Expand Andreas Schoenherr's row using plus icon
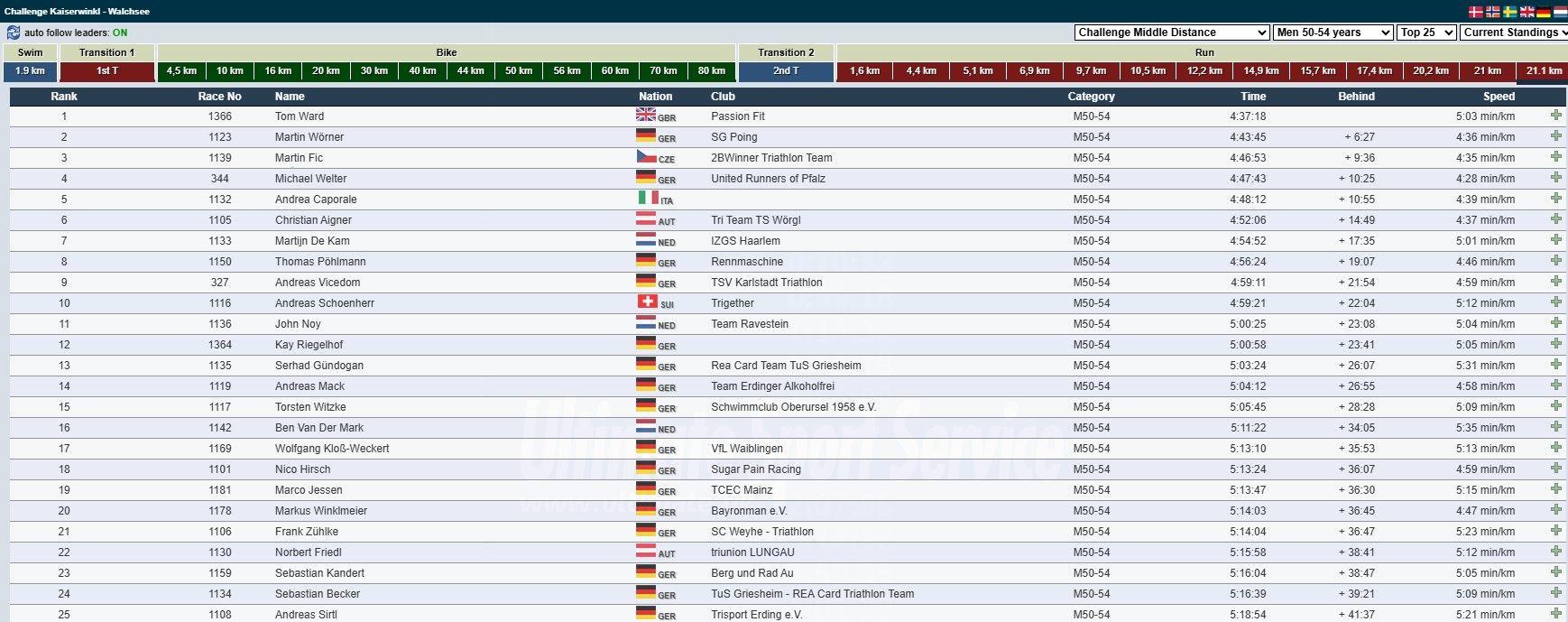The height and width of the screenshot is (622, 1568). pos(1556,302)
